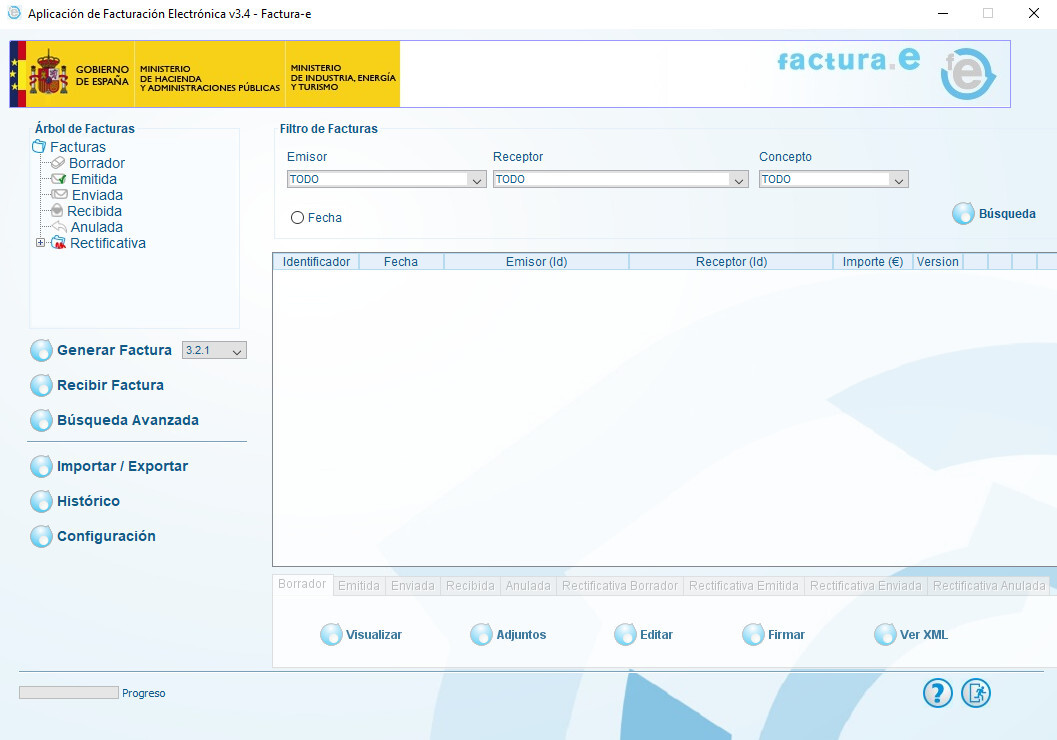The height and width of the screenshot is (740, 1057).
Task: Open Histórico with its blue icon
Action: click(x=41, y=501)
